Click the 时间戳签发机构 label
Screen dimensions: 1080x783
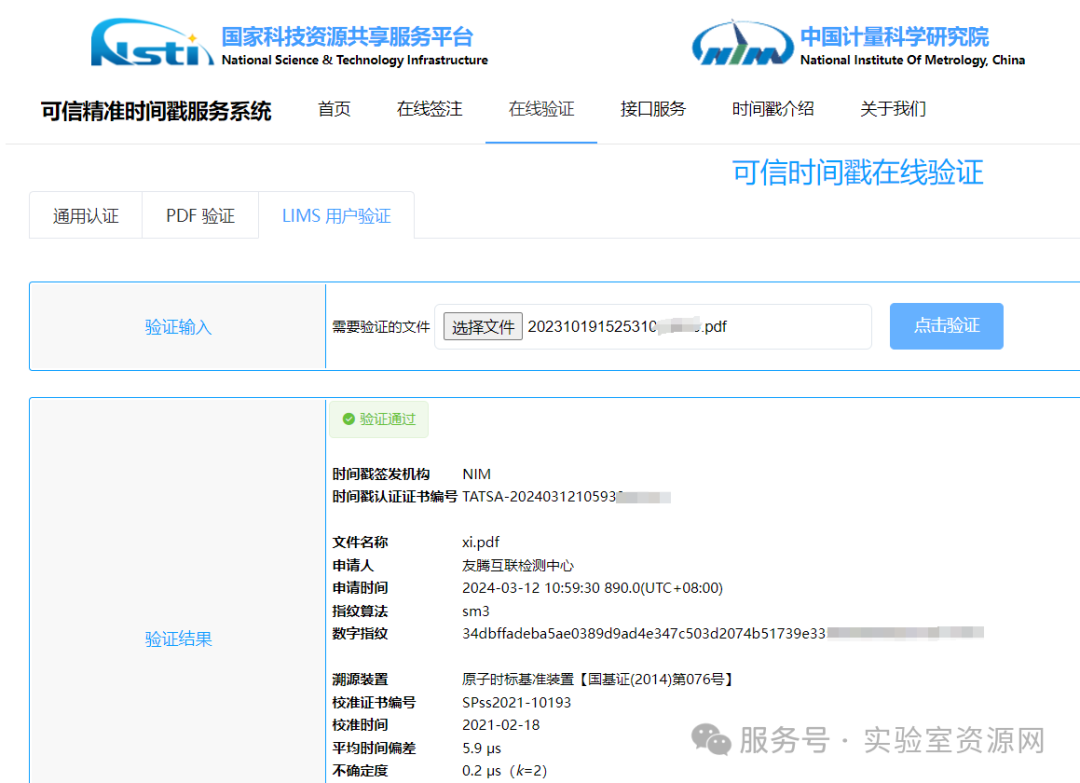click(381, 474)
